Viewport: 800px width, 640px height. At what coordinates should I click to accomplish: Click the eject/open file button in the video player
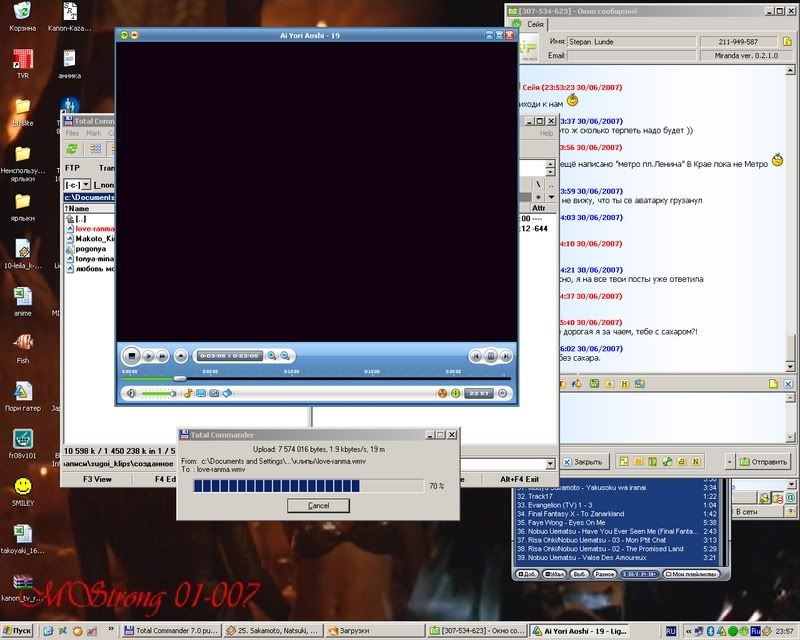pyautogui.click(x=181, y=356)
